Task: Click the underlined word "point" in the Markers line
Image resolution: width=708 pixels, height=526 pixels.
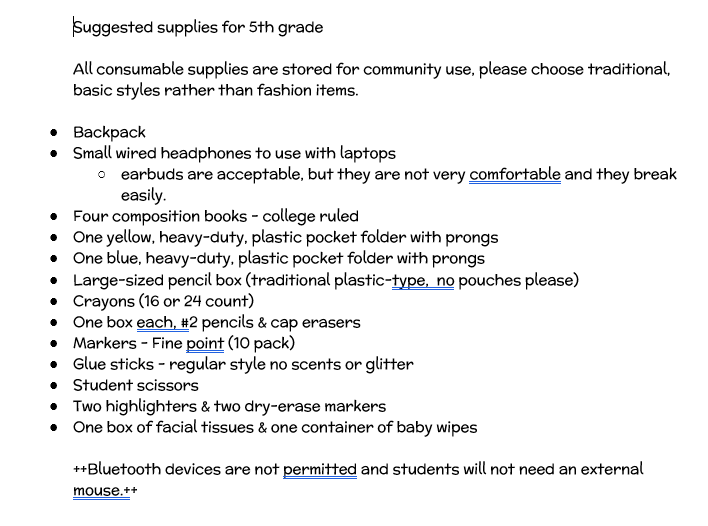Action: click(205, 344)
